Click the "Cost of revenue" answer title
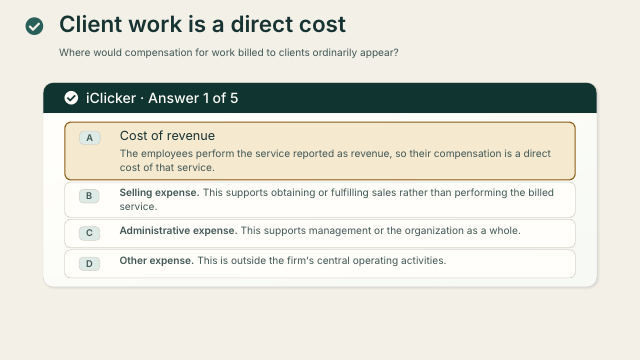Viewport: 640px width, 361px height. point(167,136)
